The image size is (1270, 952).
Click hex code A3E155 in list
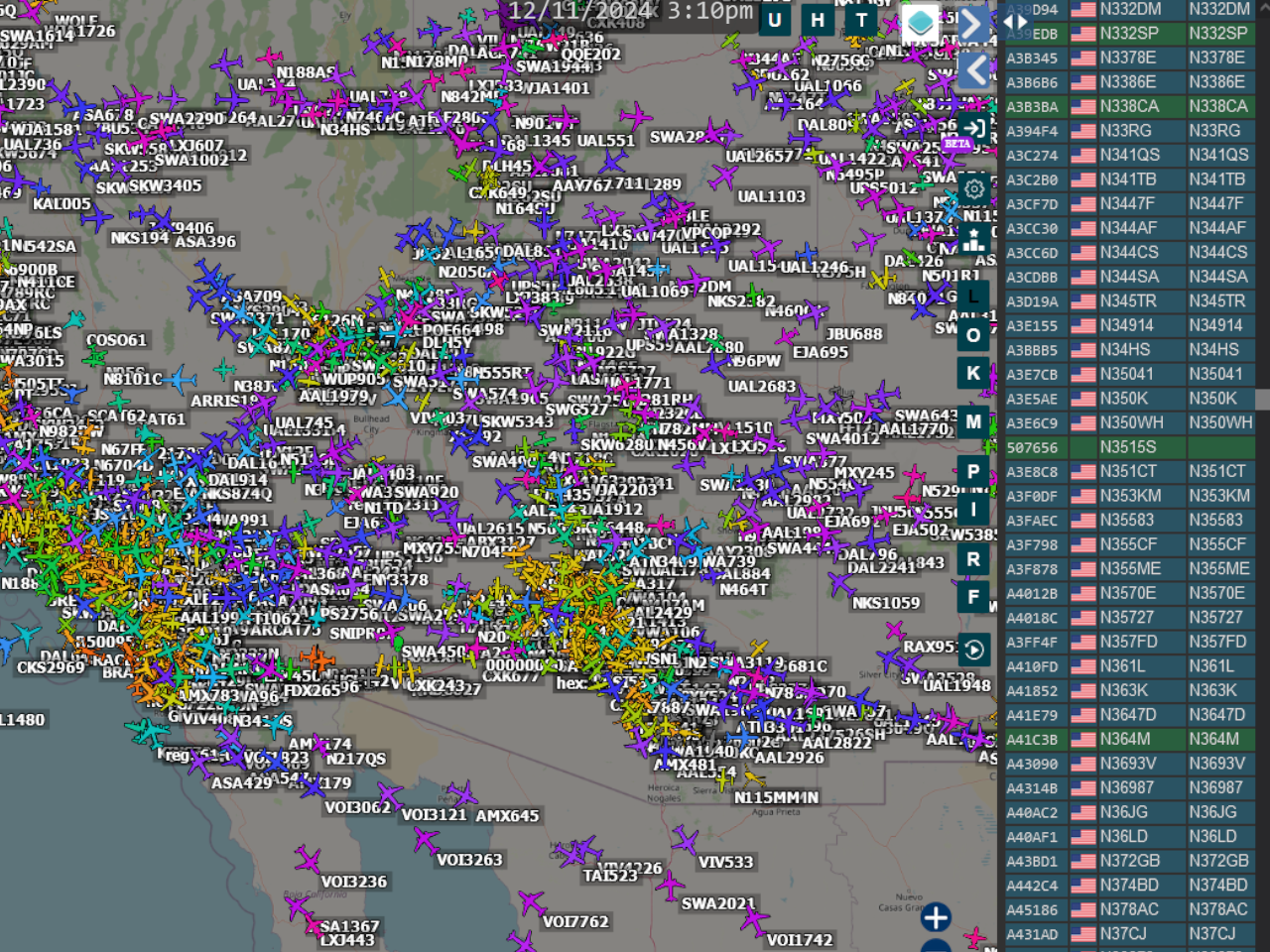pyautogui.click(x=1032, y=326)
